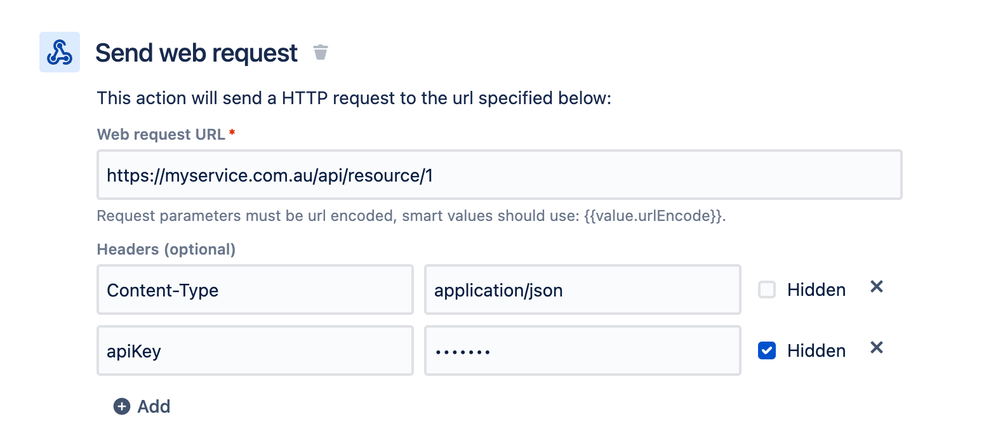Click the Hidden label in the apiKey row
Image resolution: width=998 pixels, height=433 pixels.
click(x=816, y=351)
